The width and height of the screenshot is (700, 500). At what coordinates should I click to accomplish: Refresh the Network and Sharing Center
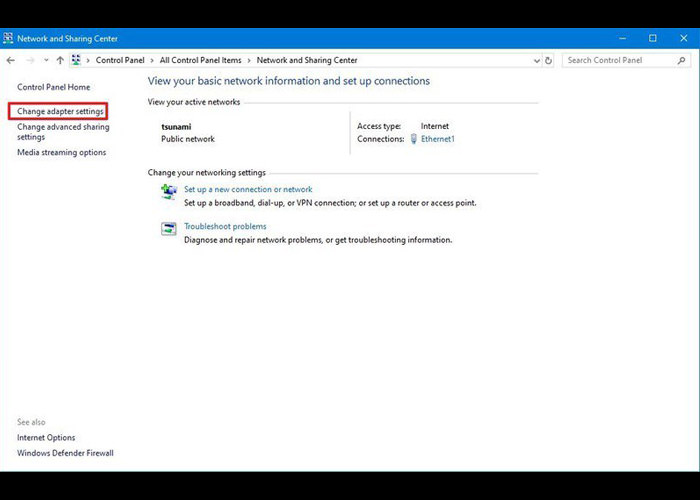(548, 61)
